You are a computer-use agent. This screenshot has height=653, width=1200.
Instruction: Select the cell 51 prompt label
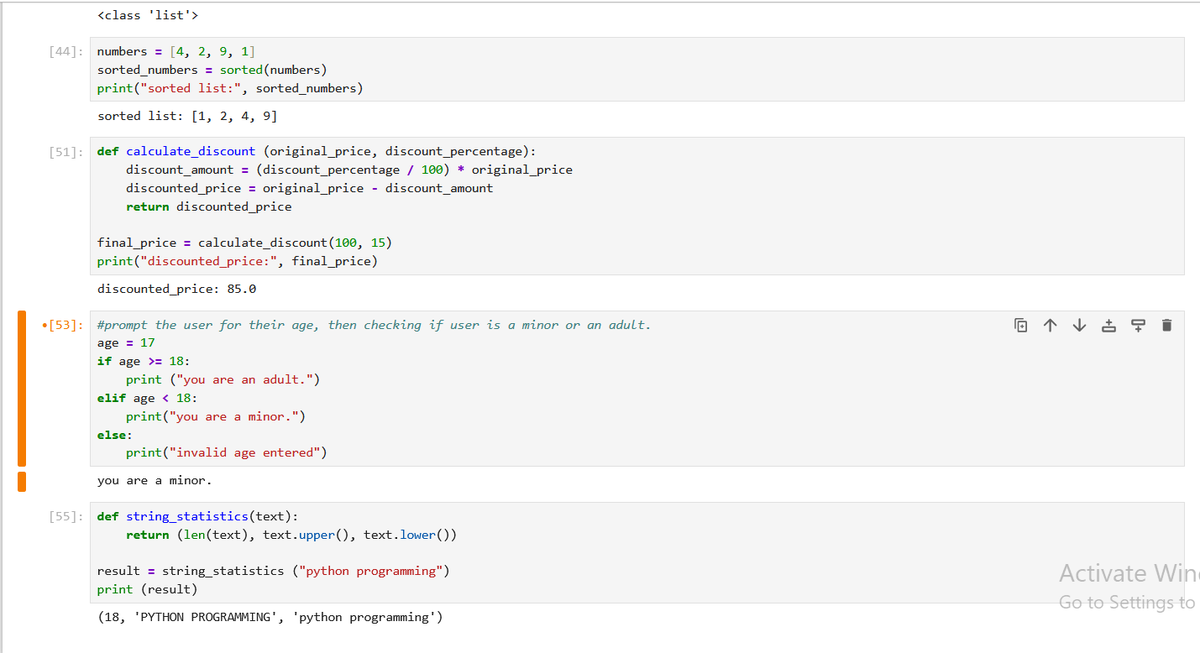[67, 152]
